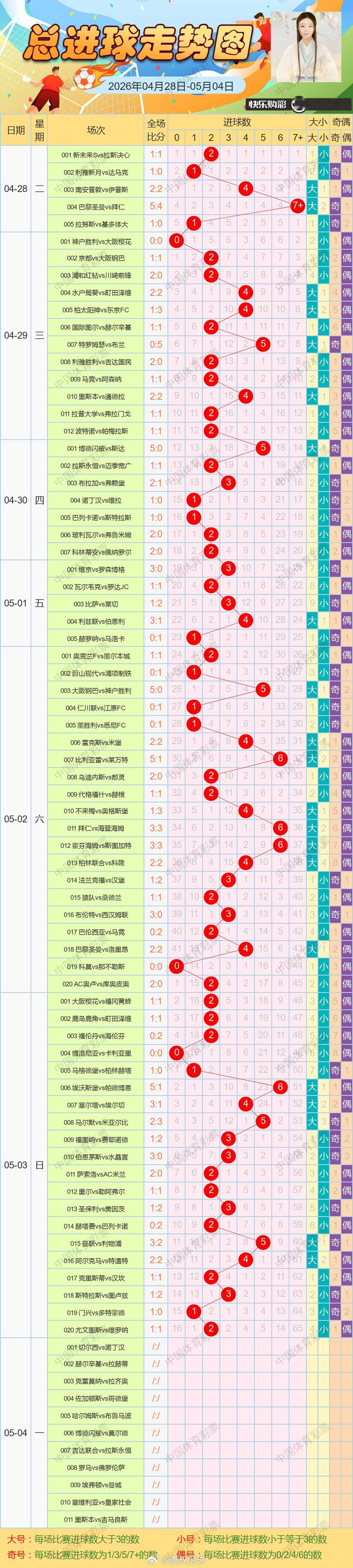Screen dimensions: 353x1568
Task: Click the red 7+ goal marker
Action: [298, 206]
